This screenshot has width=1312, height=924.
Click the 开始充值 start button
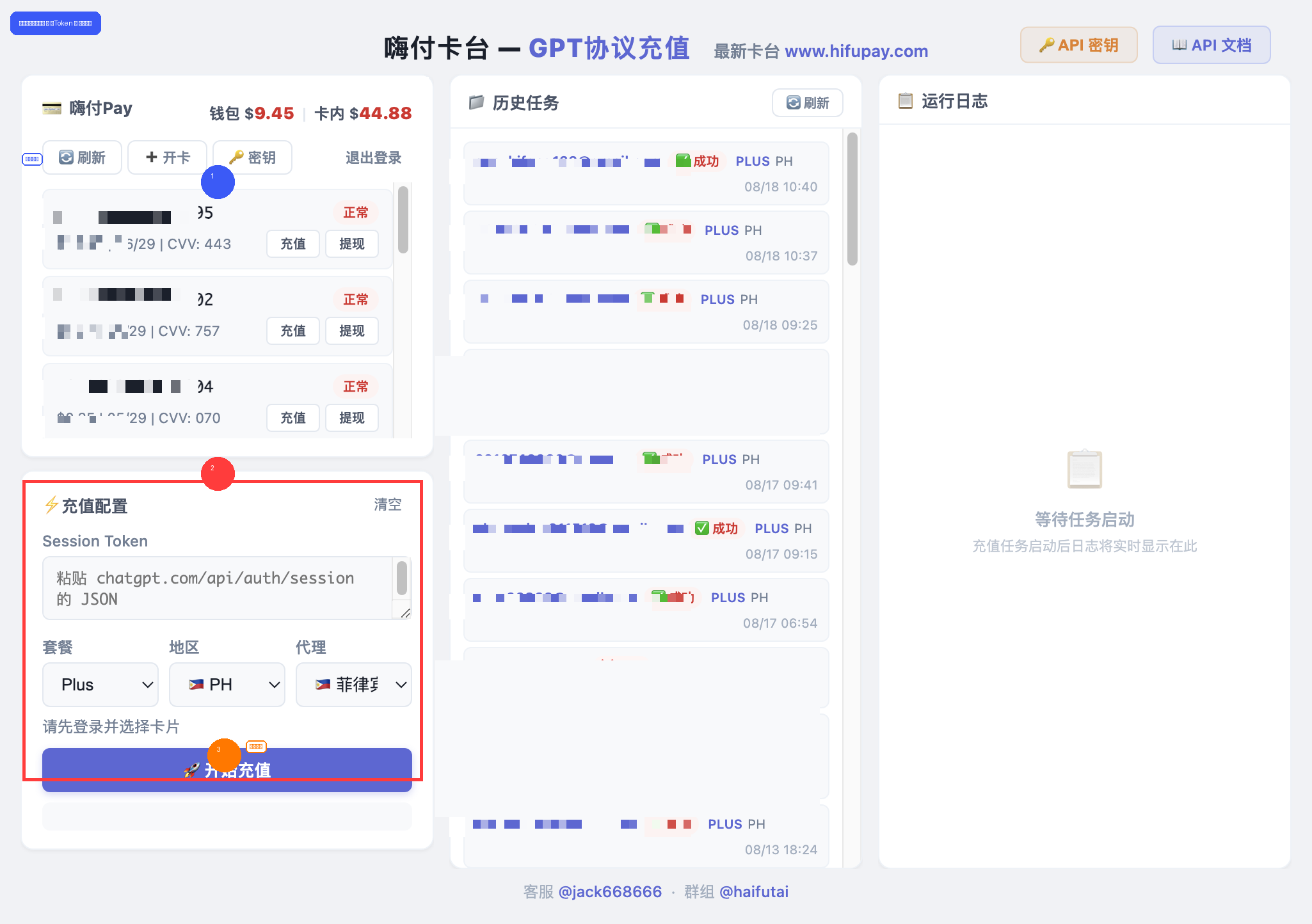227,770
